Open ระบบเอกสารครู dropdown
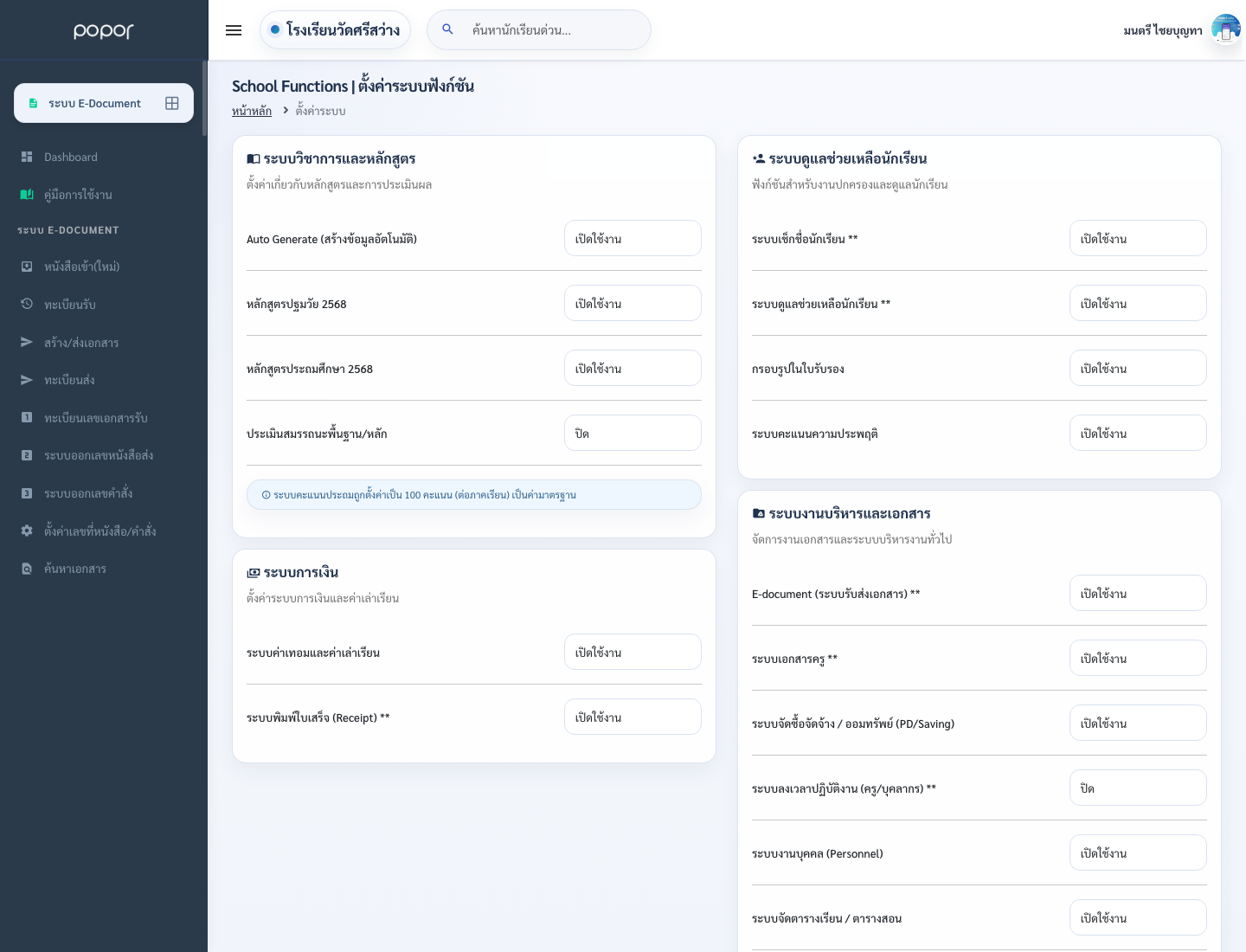Screen dimensions: 1246x952 tap(1138, 658)
